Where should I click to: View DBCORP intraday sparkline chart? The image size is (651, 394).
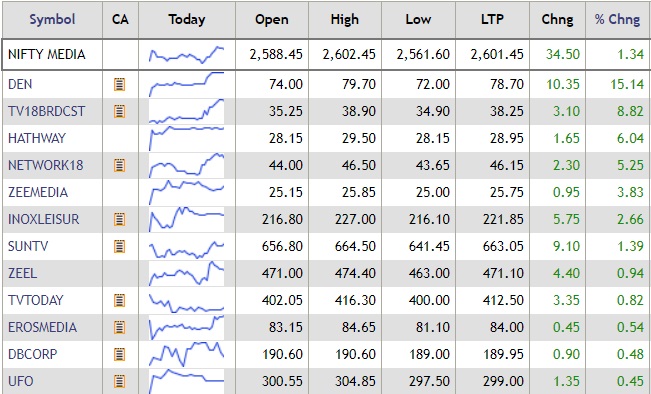click(186, 354)
